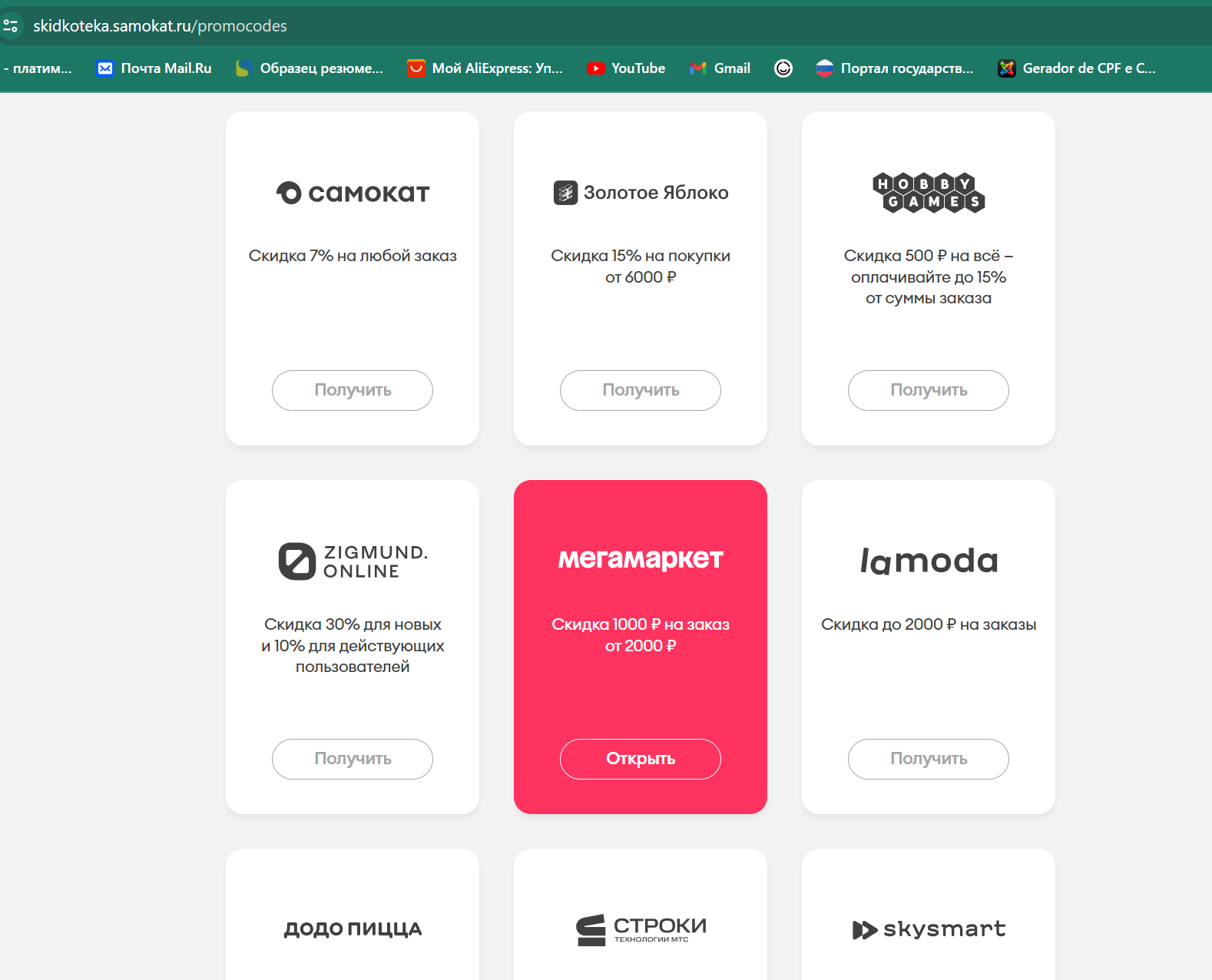Viewport: 1212px width, 980px height.
Task: Click the YouTube play favicon
Action: coord(595,68)
